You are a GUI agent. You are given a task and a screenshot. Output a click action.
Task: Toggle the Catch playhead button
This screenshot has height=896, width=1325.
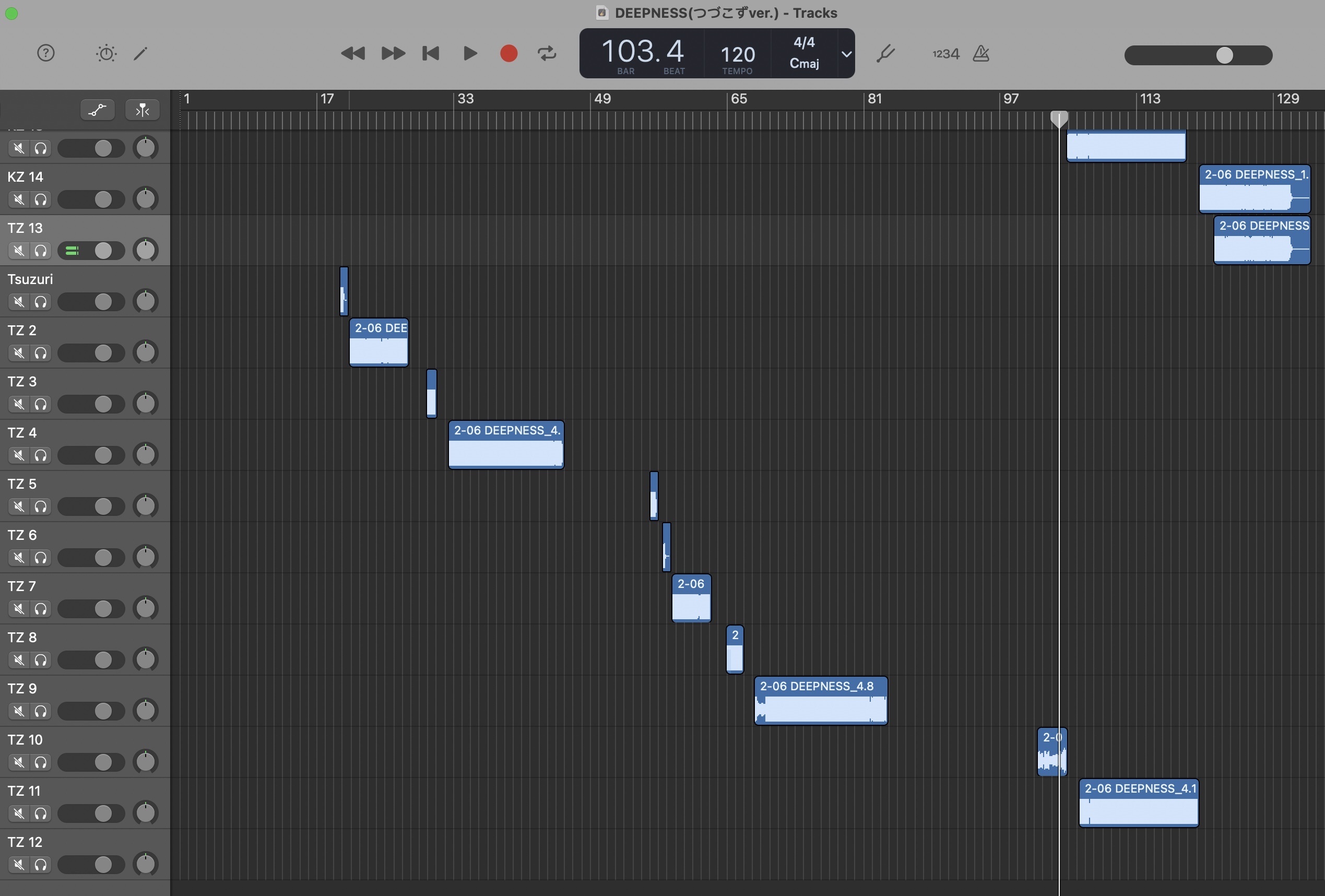[143, 110]
